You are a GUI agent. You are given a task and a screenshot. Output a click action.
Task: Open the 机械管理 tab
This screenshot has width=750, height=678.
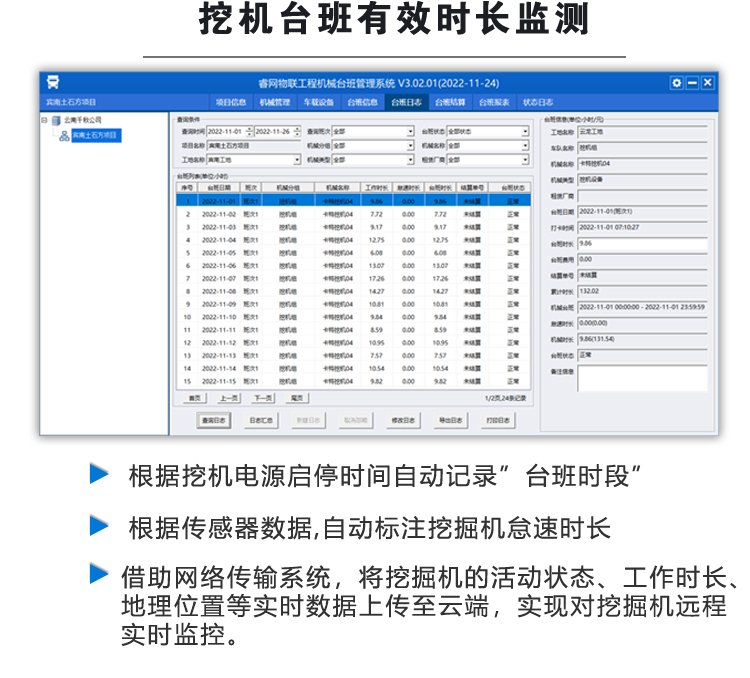click(275, 102)
